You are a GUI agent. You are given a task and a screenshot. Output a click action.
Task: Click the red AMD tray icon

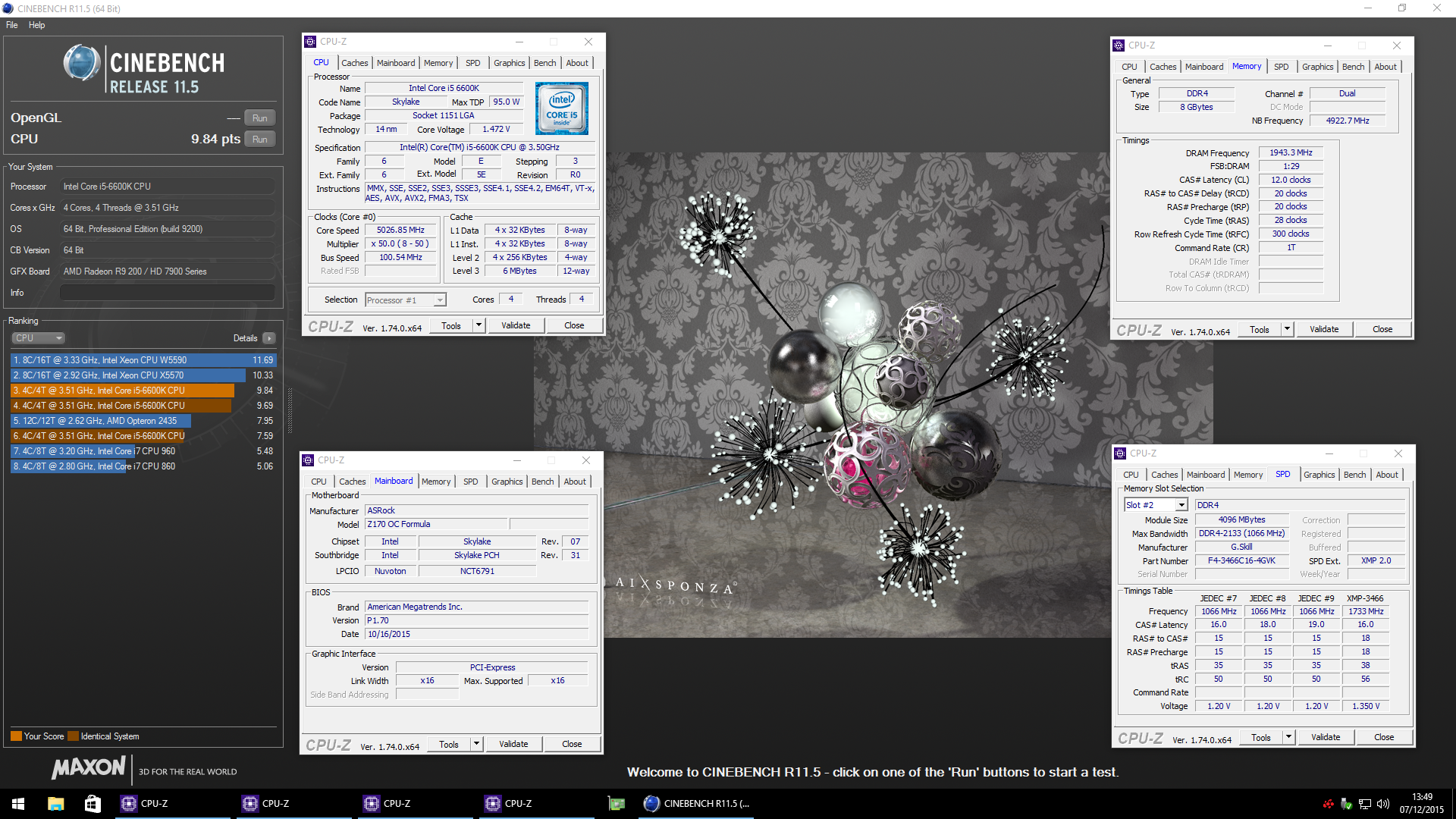tap(1328, 804)
